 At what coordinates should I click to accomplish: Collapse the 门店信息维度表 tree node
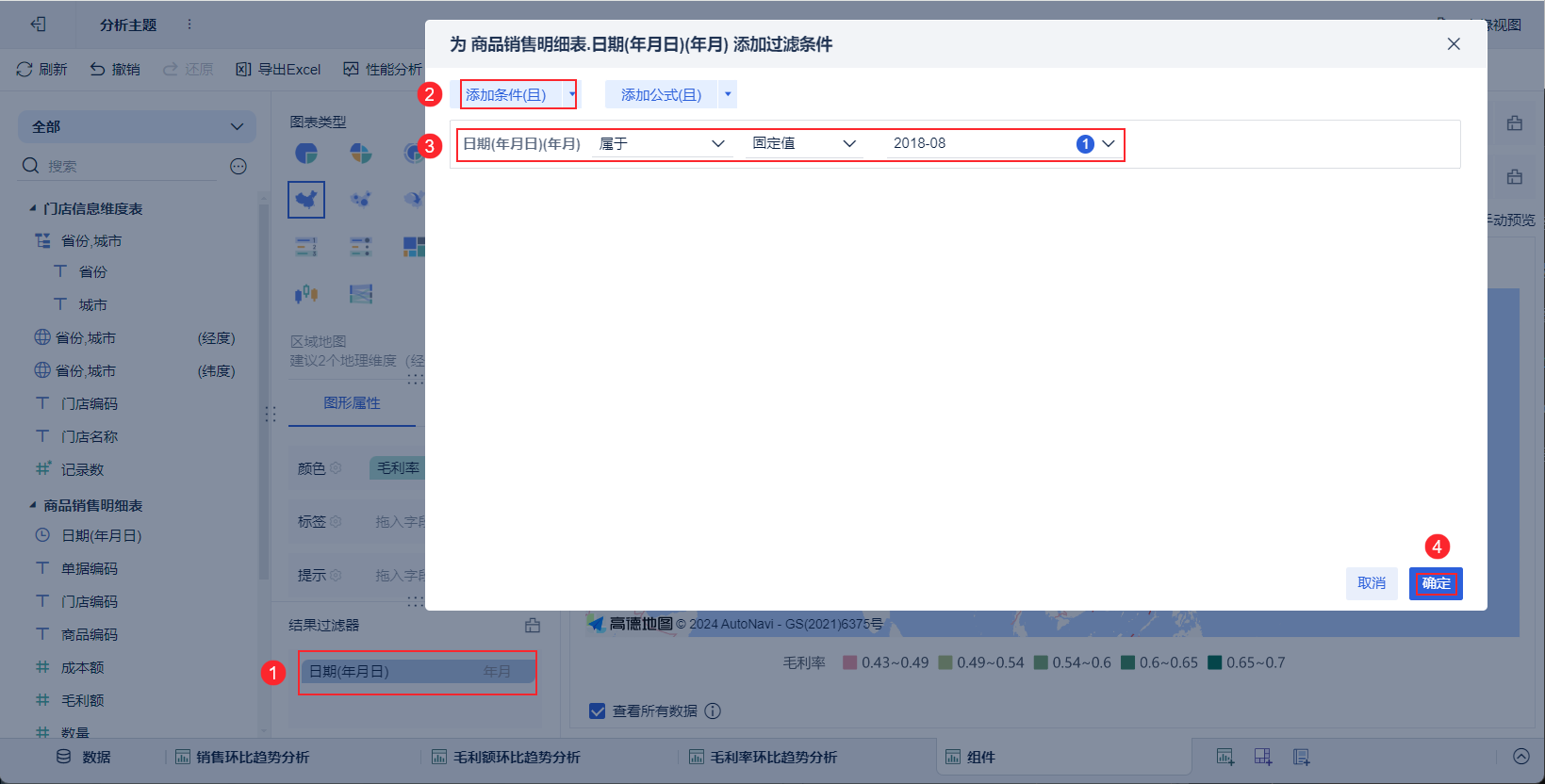pos(33,208)
